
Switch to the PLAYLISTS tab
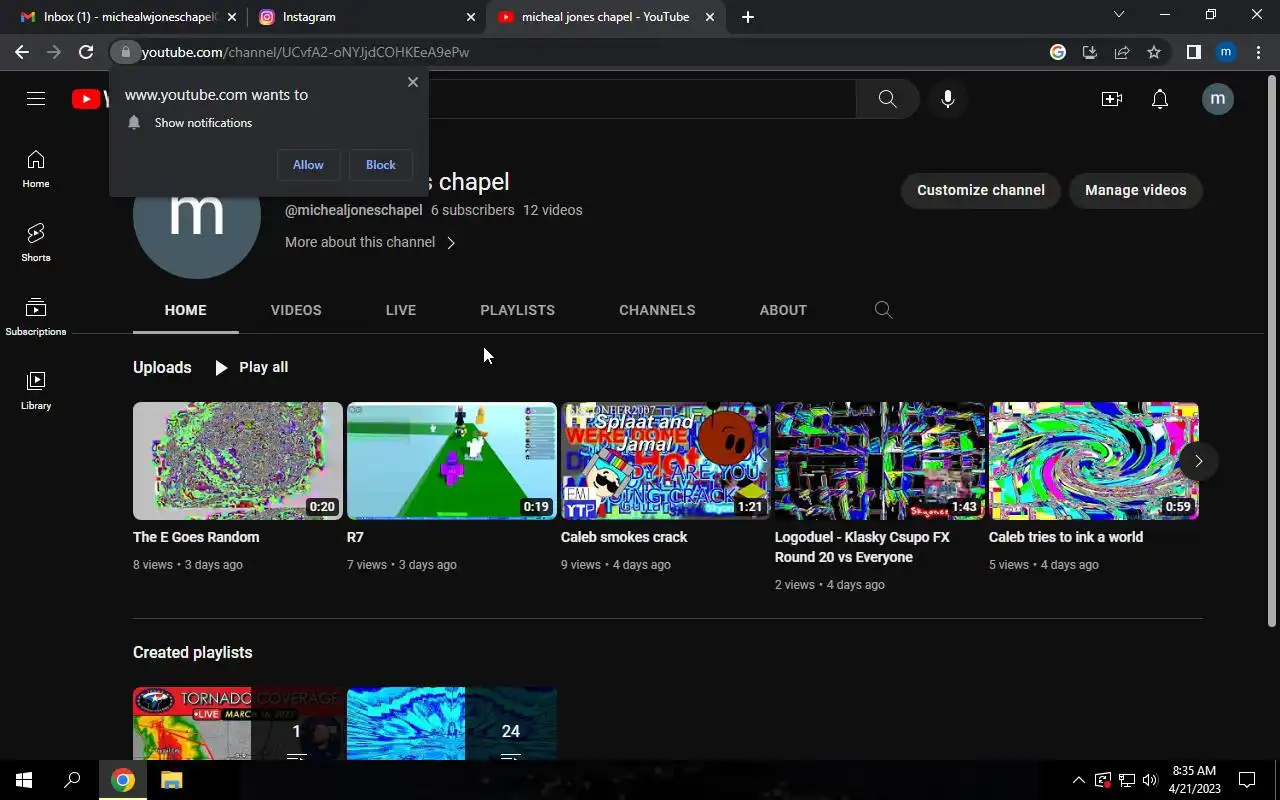pyautogui.click(x=517, y=310)
